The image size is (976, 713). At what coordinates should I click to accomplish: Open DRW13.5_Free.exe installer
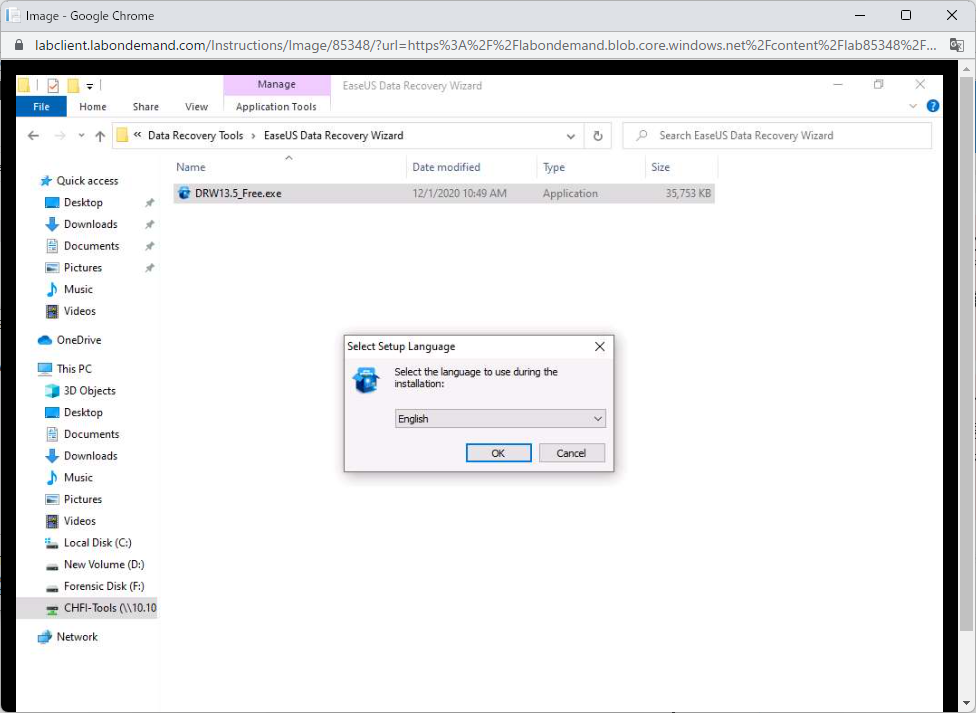238,193
